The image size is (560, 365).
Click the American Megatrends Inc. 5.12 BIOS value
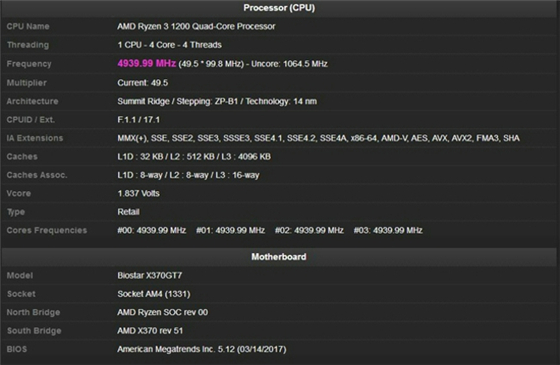pos(202,349)
